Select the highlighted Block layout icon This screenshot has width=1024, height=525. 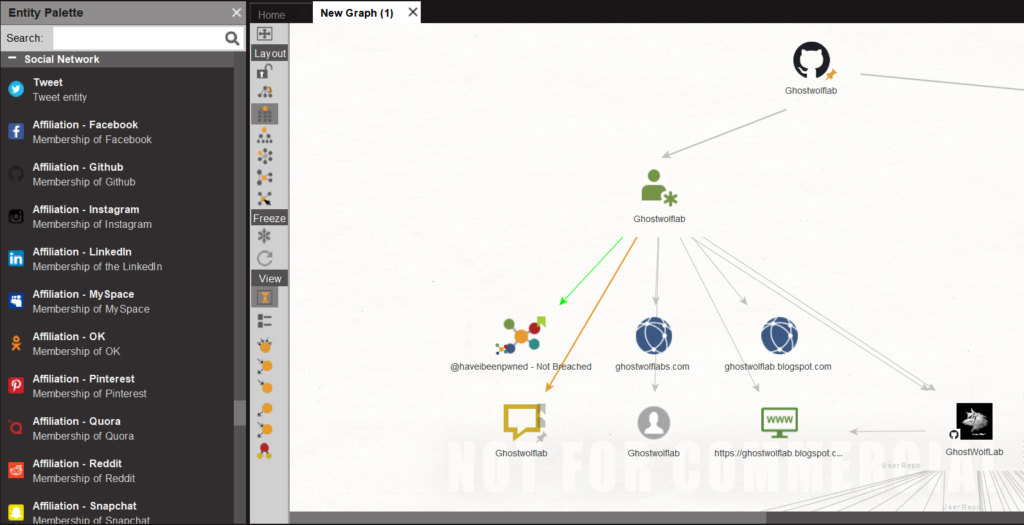[x=264, y=114]
